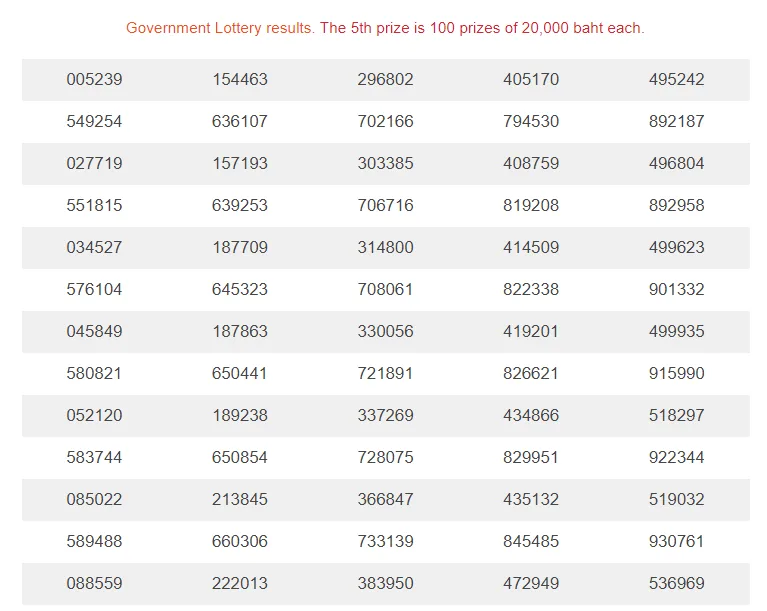The height and width of the screenshot is (611, 767).
Task: Click the number 702166
Action: click(x=385, y=121)
